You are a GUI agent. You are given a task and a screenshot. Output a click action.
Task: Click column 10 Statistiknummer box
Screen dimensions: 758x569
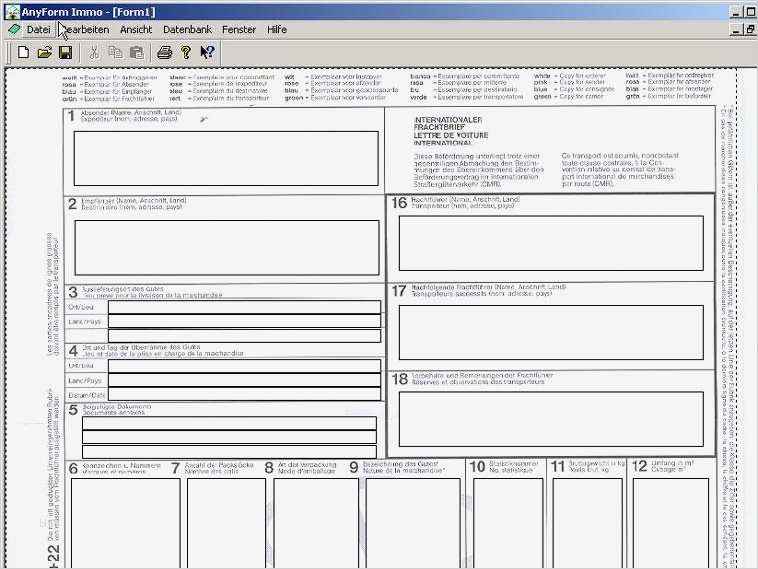(508, 523)
